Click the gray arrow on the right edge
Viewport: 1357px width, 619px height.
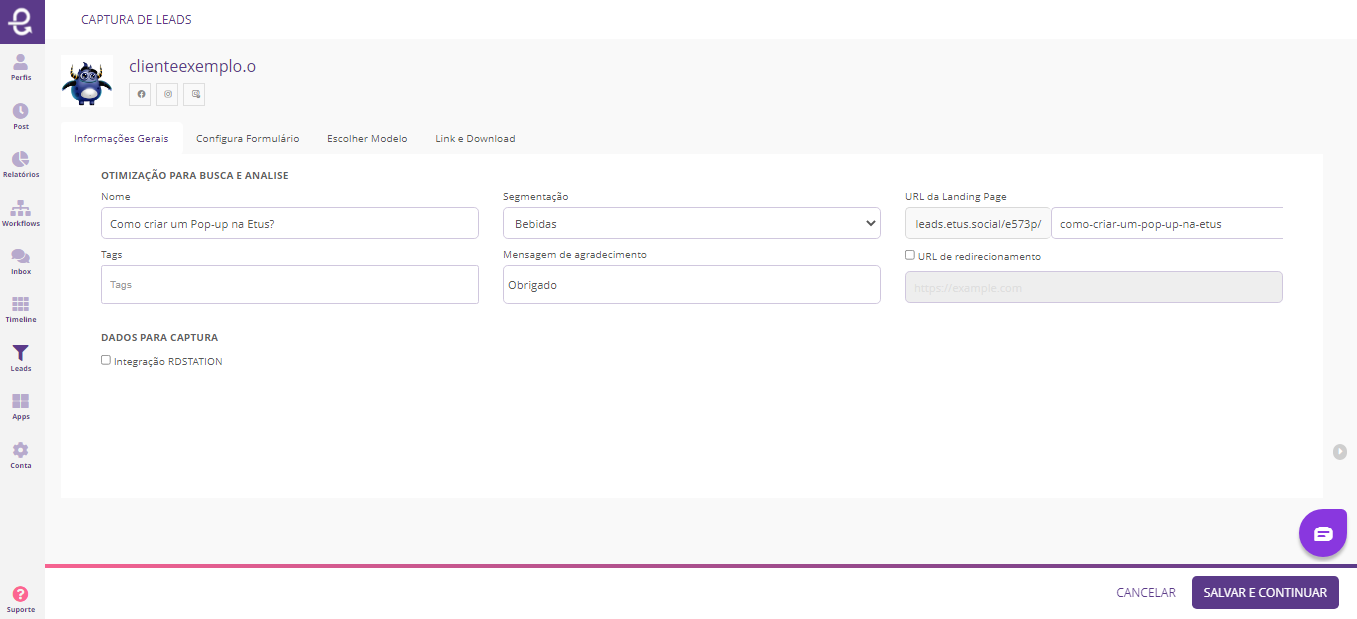tap(1340, 451)
